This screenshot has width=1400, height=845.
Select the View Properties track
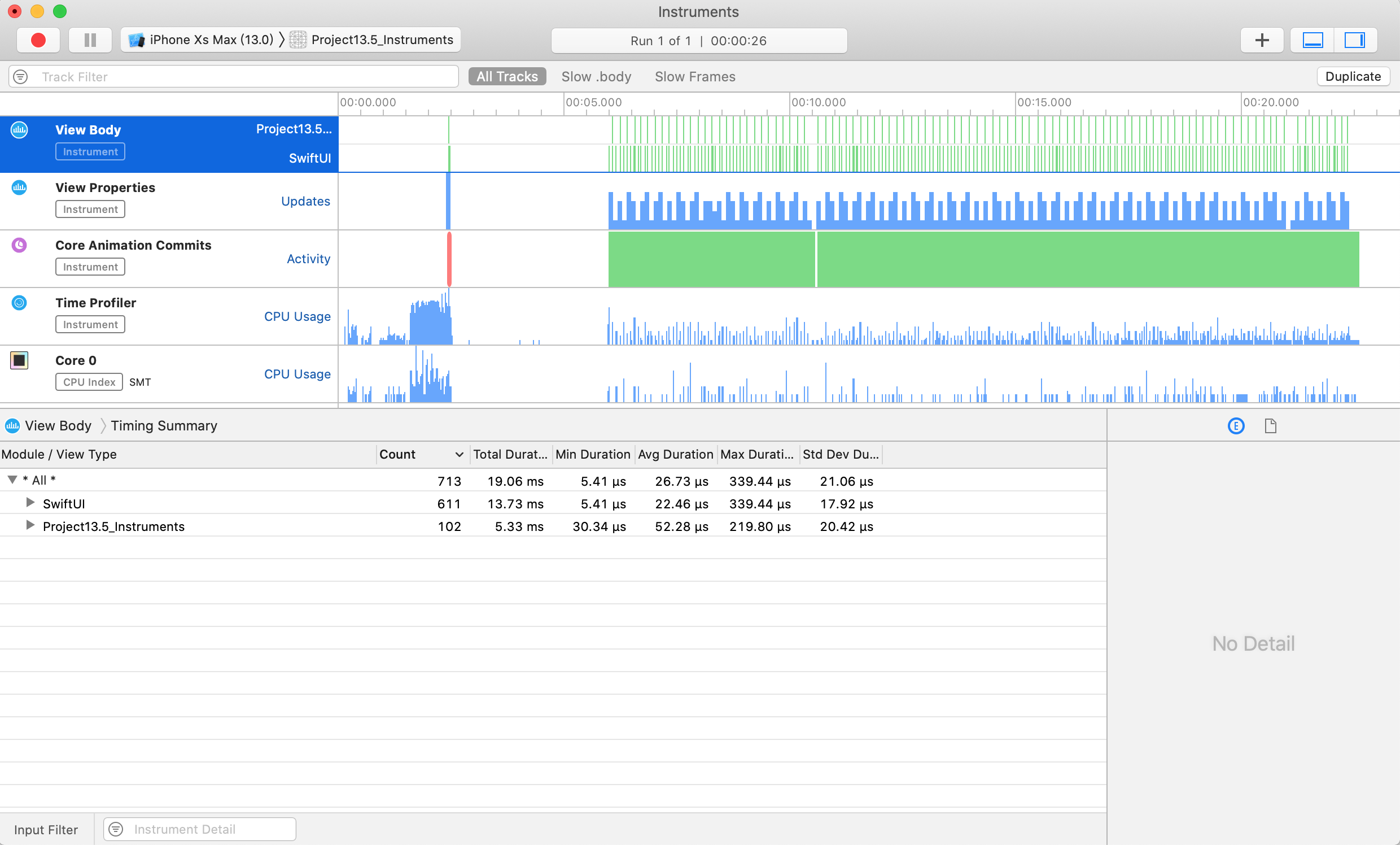coord(105,188)
